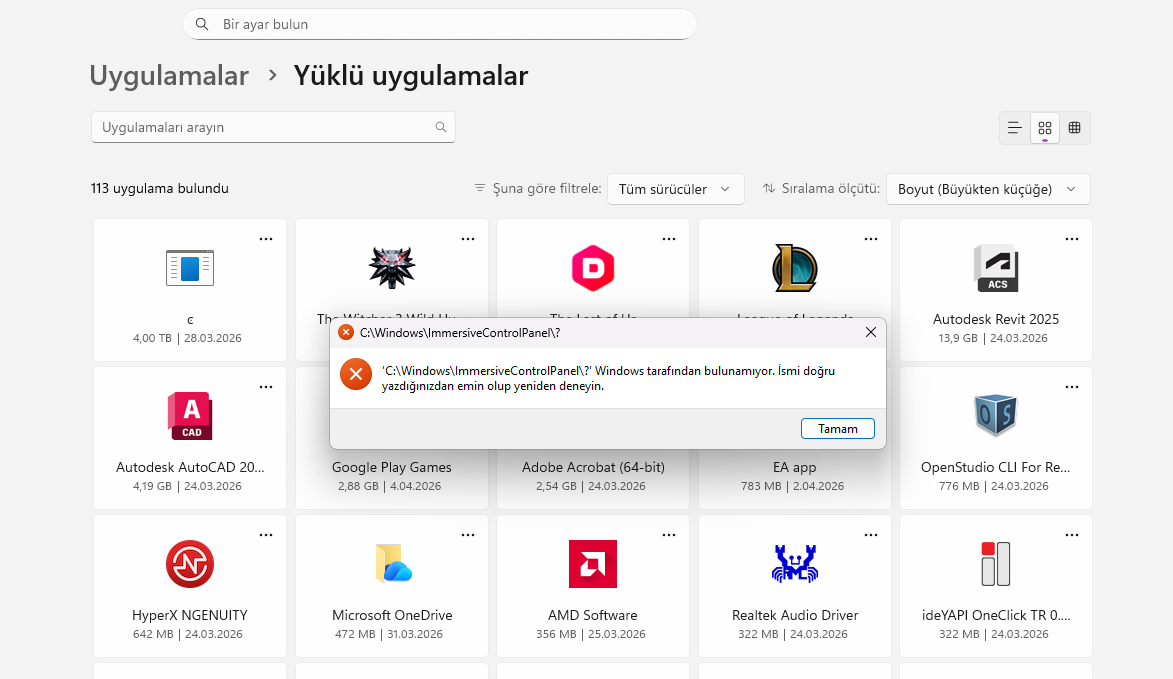Click the Yüklü uygulamalar heading
Image resolution: width=1173 pixels, height=679 pixels.
click(411, 76)
